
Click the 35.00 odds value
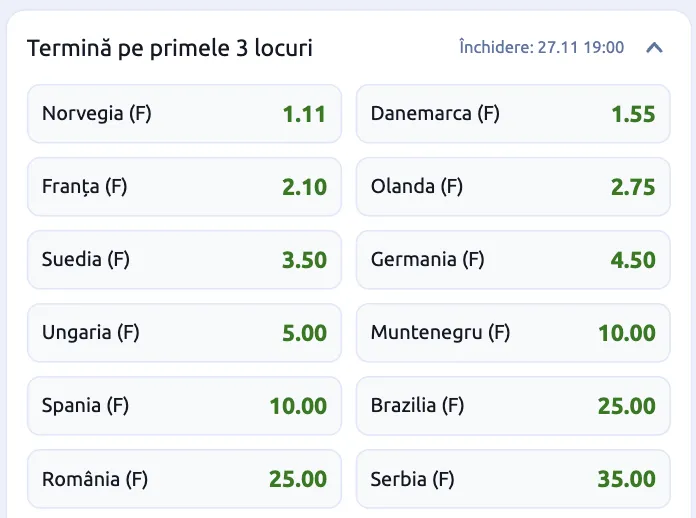[626, 480]
